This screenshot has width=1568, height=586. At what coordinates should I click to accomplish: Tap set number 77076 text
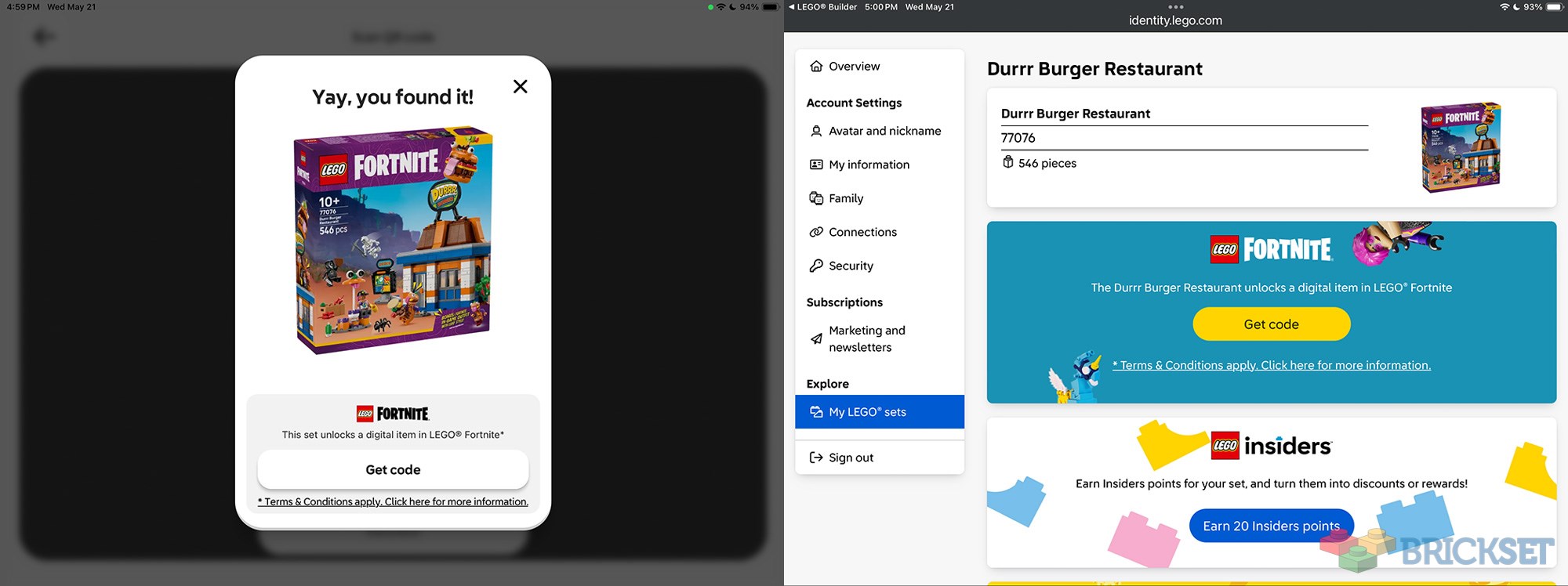coord(1018,138)
